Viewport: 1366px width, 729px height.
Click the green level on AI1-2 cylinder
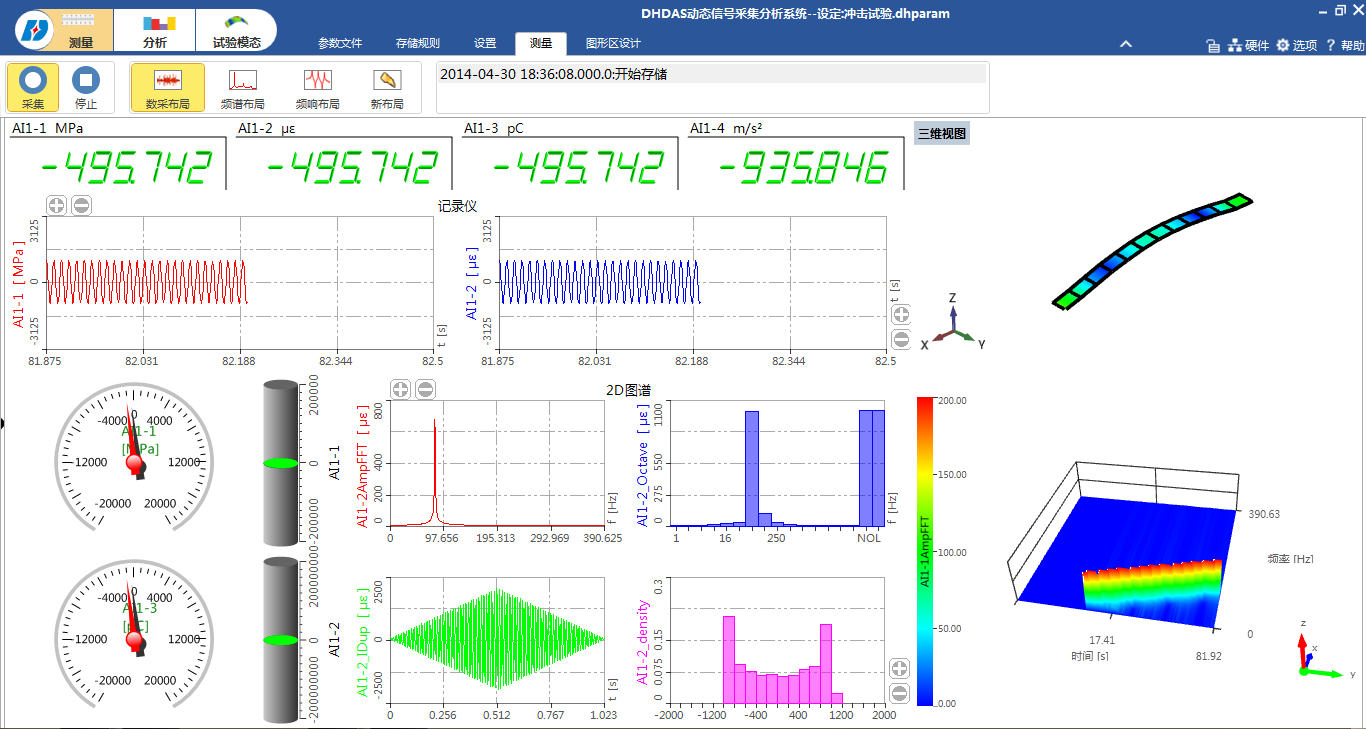click(x=282, y=640)
